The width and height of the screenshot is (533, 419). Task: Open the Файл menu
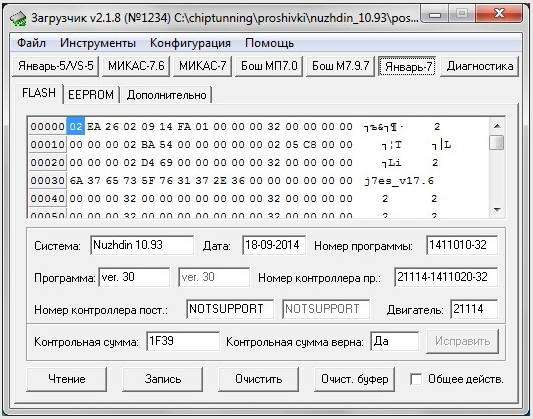(31, 43)
